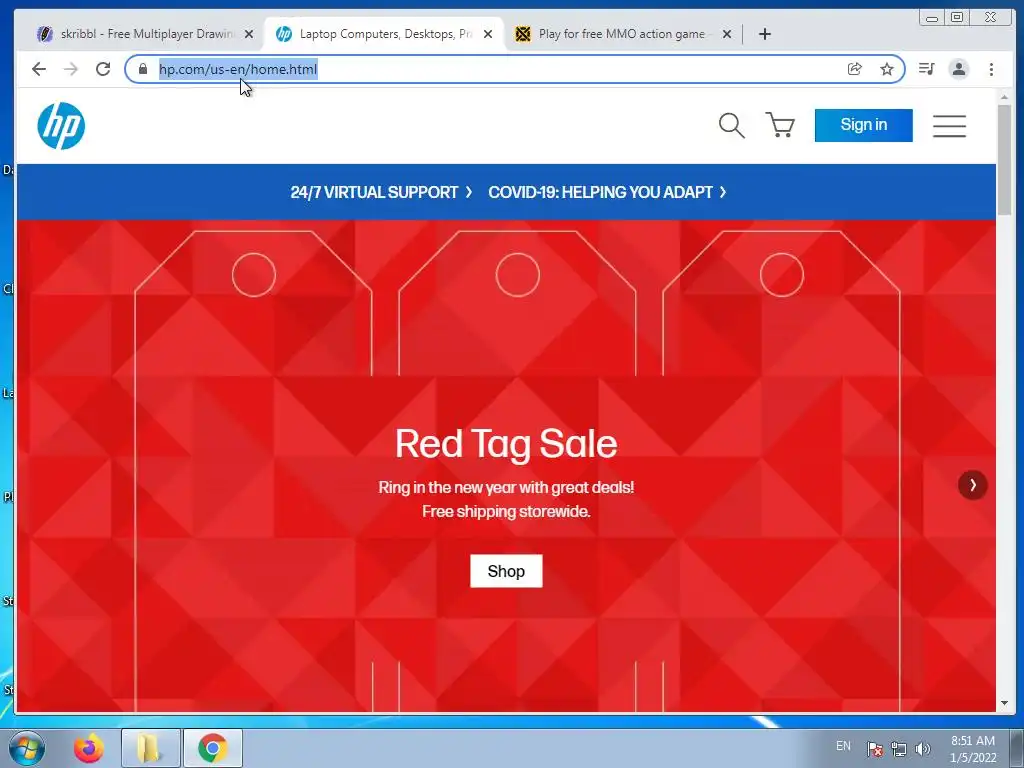Click the share page icon in address bar
The image size is (1024, 768).
point(854,69)
